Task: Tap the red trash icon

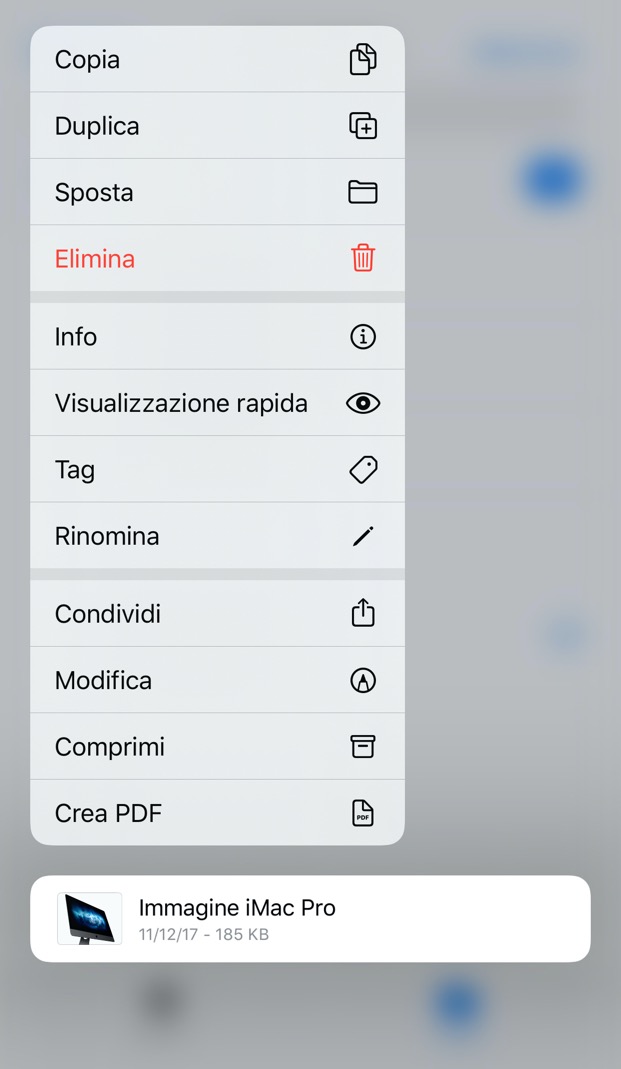Action: pos(363,259)
